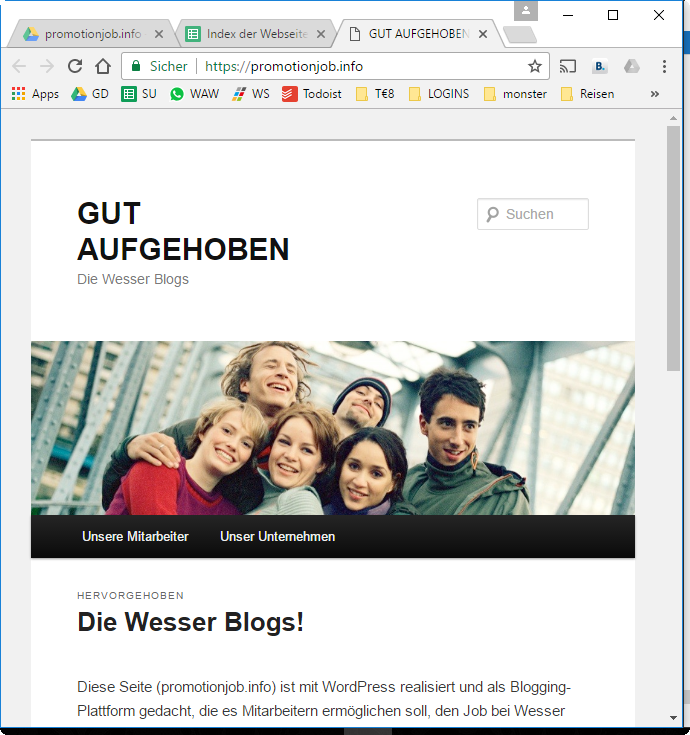
Task: Click the Cast icon in the toolbar
Action: pyautogui.click(x=568, y=67)
